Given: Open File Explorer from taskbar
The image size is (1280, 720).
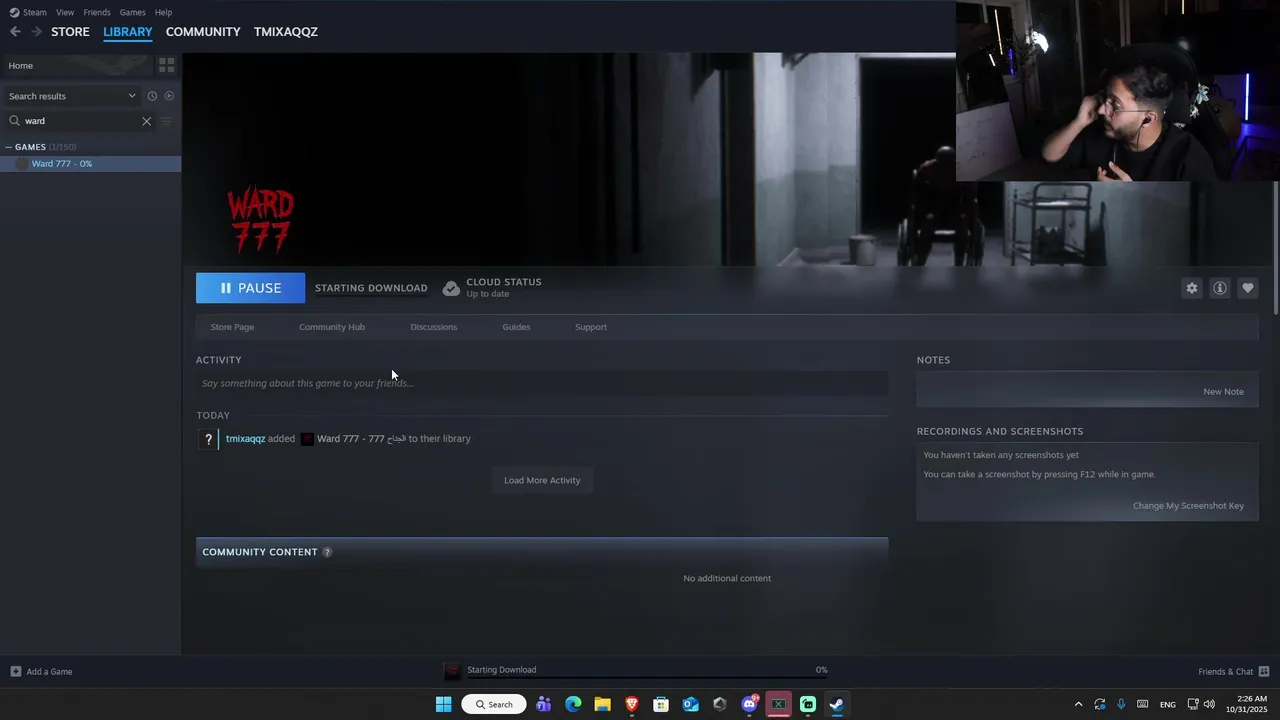Looking at the screenshot, I should pos(602,704).
